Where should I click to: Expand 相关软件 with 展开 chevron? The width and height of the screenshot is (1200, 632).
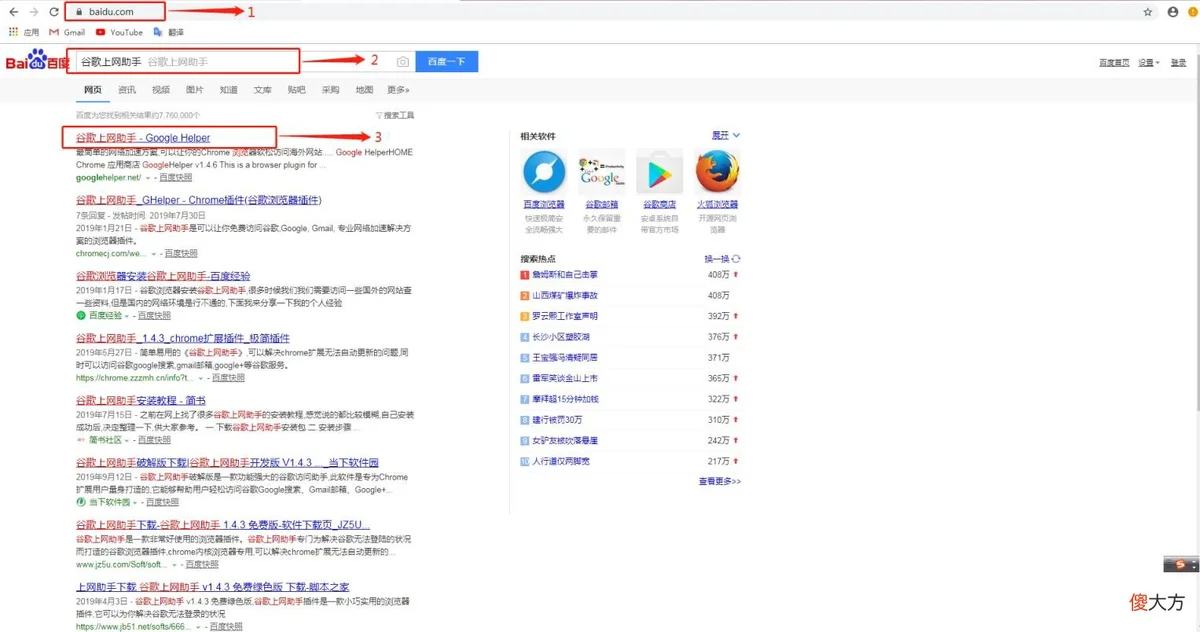pos(726,135)
